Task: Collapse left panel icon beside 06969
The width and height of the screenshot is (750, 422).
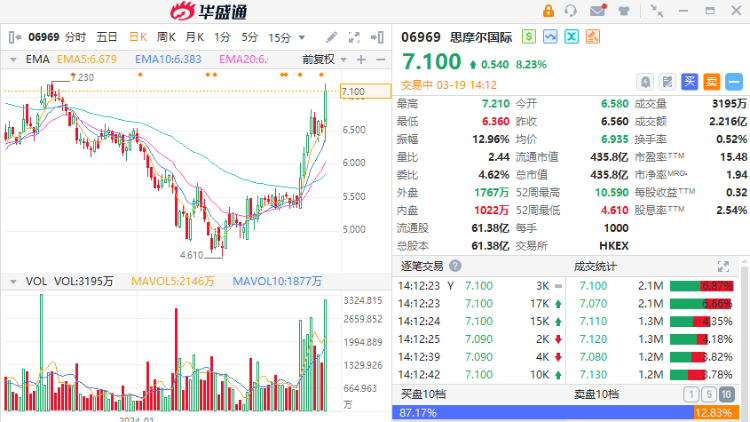Action: [x=15, y=37]
